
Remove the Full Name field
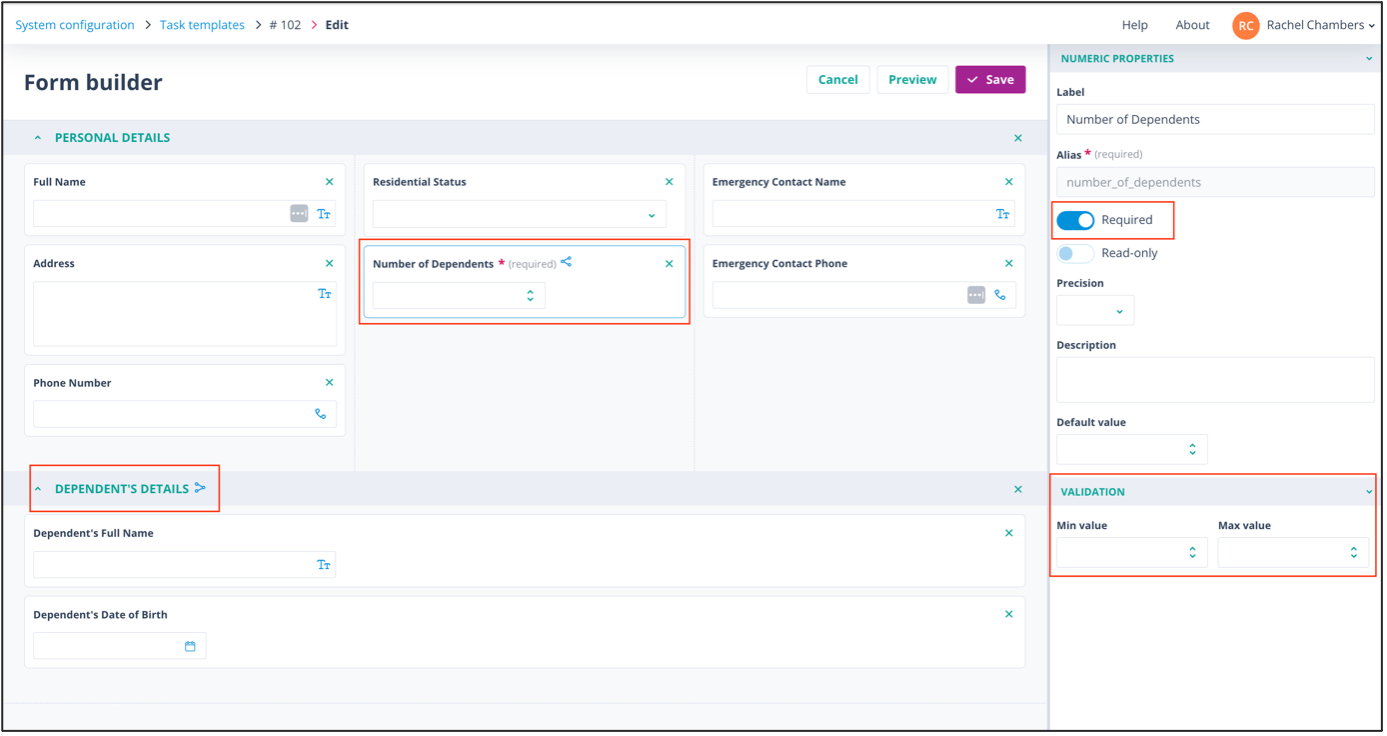[x=329, y=182]
